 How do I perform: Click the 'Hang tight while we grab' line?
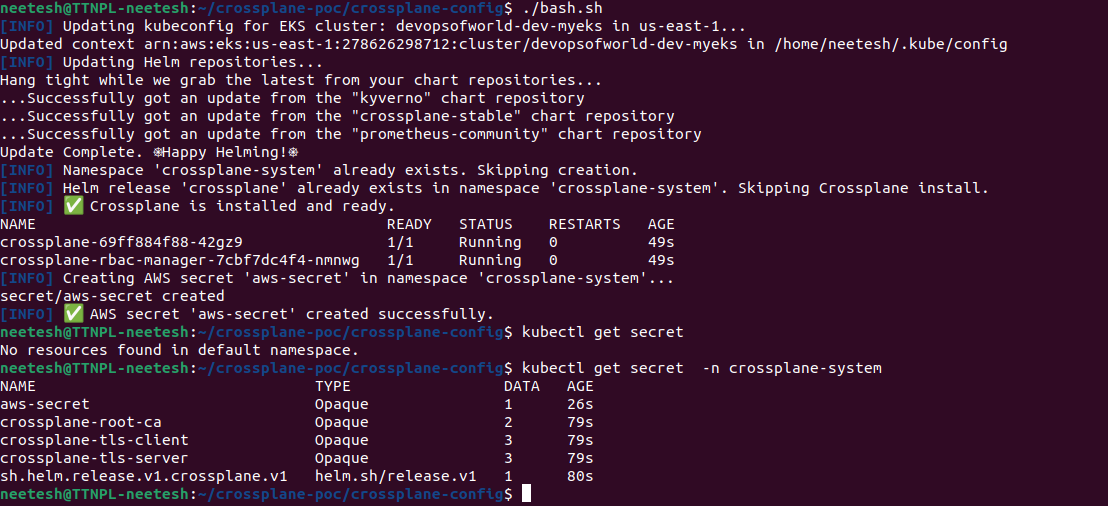click(301, 80)
